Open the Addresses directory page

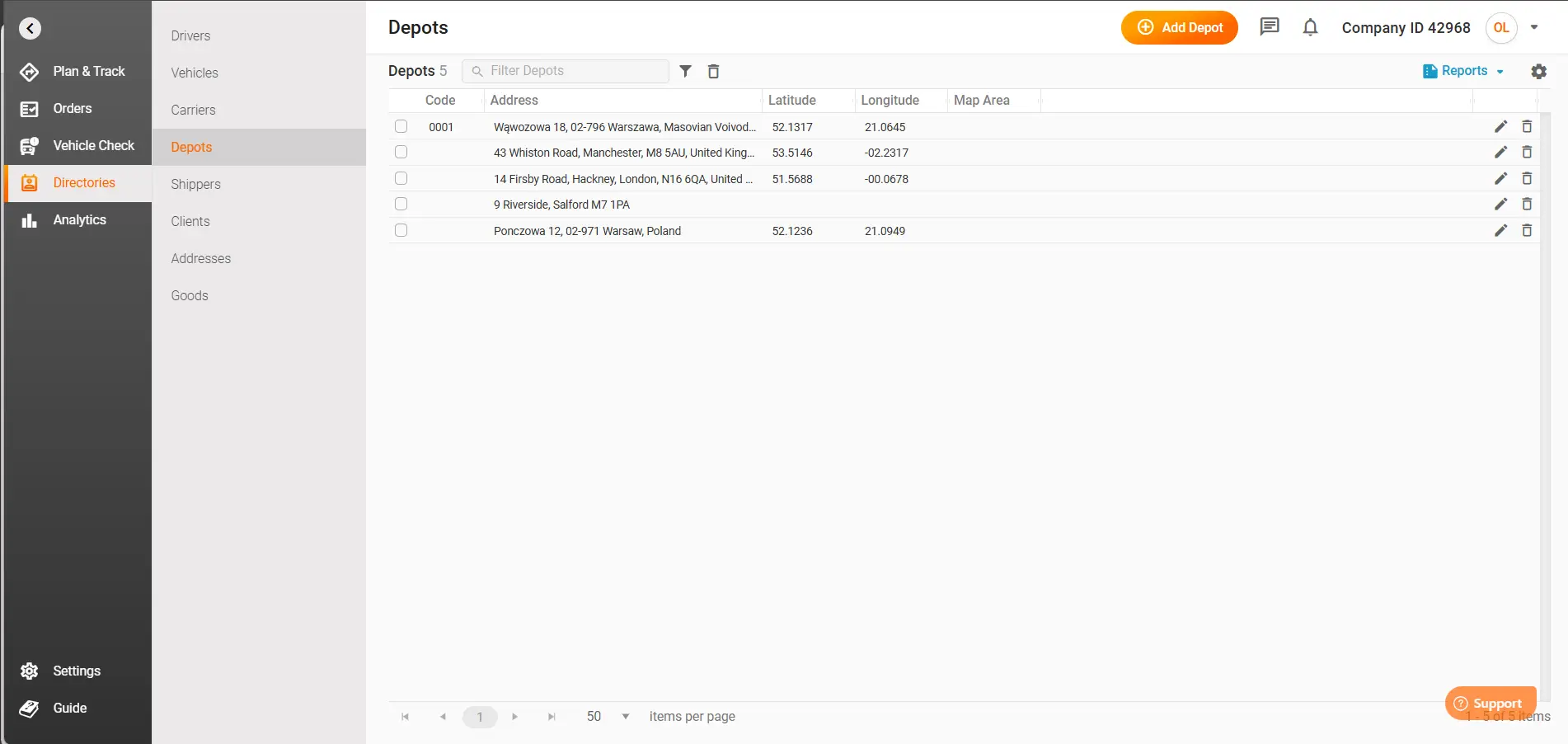200,258
